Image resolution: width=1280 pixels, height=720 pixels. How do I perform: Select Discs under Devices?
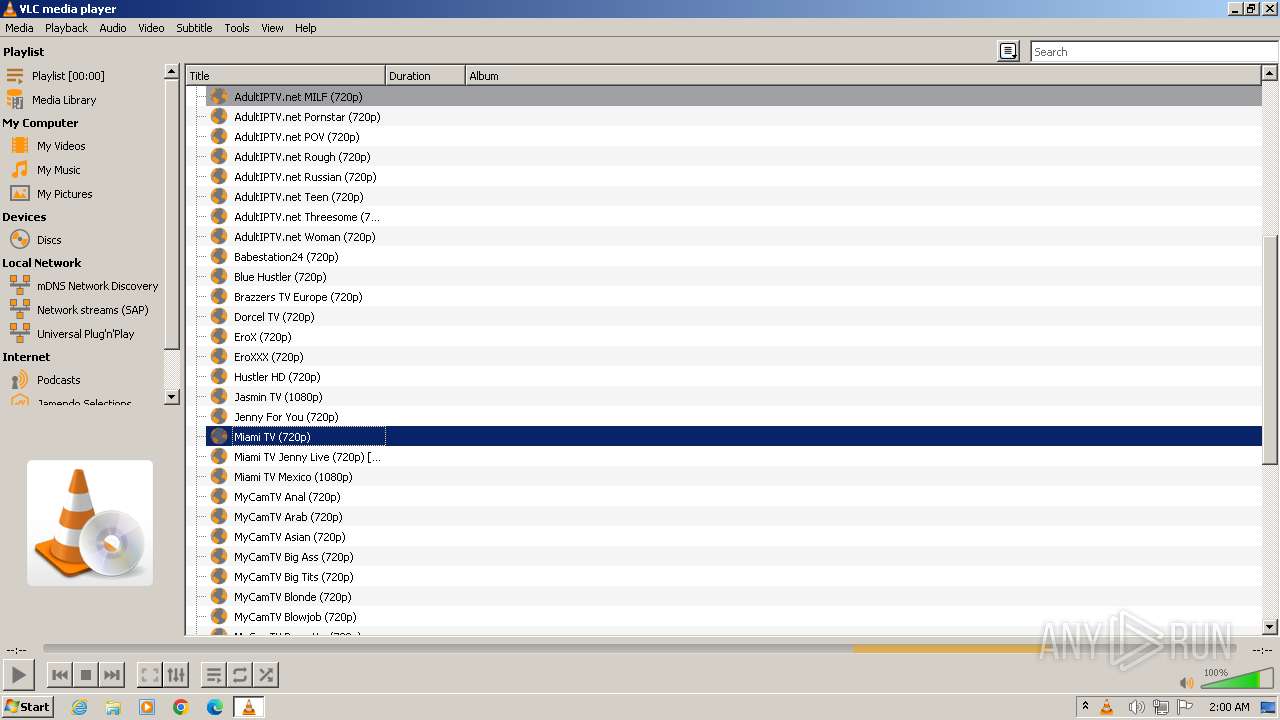[49, 240]
